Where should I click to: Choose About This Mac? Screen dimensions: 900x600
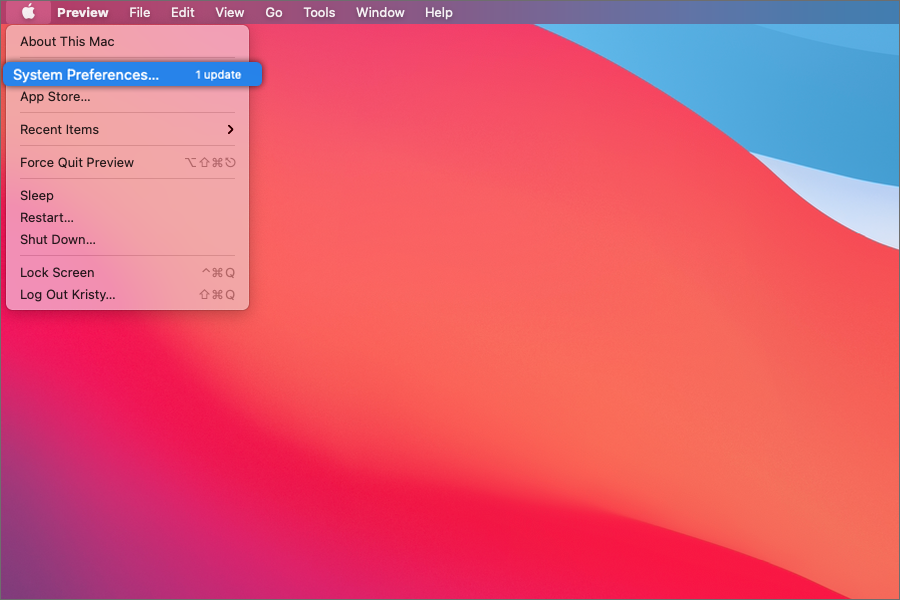pyautogui.click(x=67, y=42)
